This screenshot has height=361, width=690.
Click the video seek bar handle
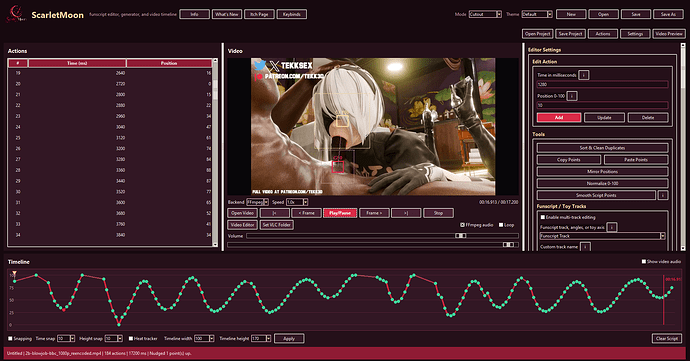(508, 244)
